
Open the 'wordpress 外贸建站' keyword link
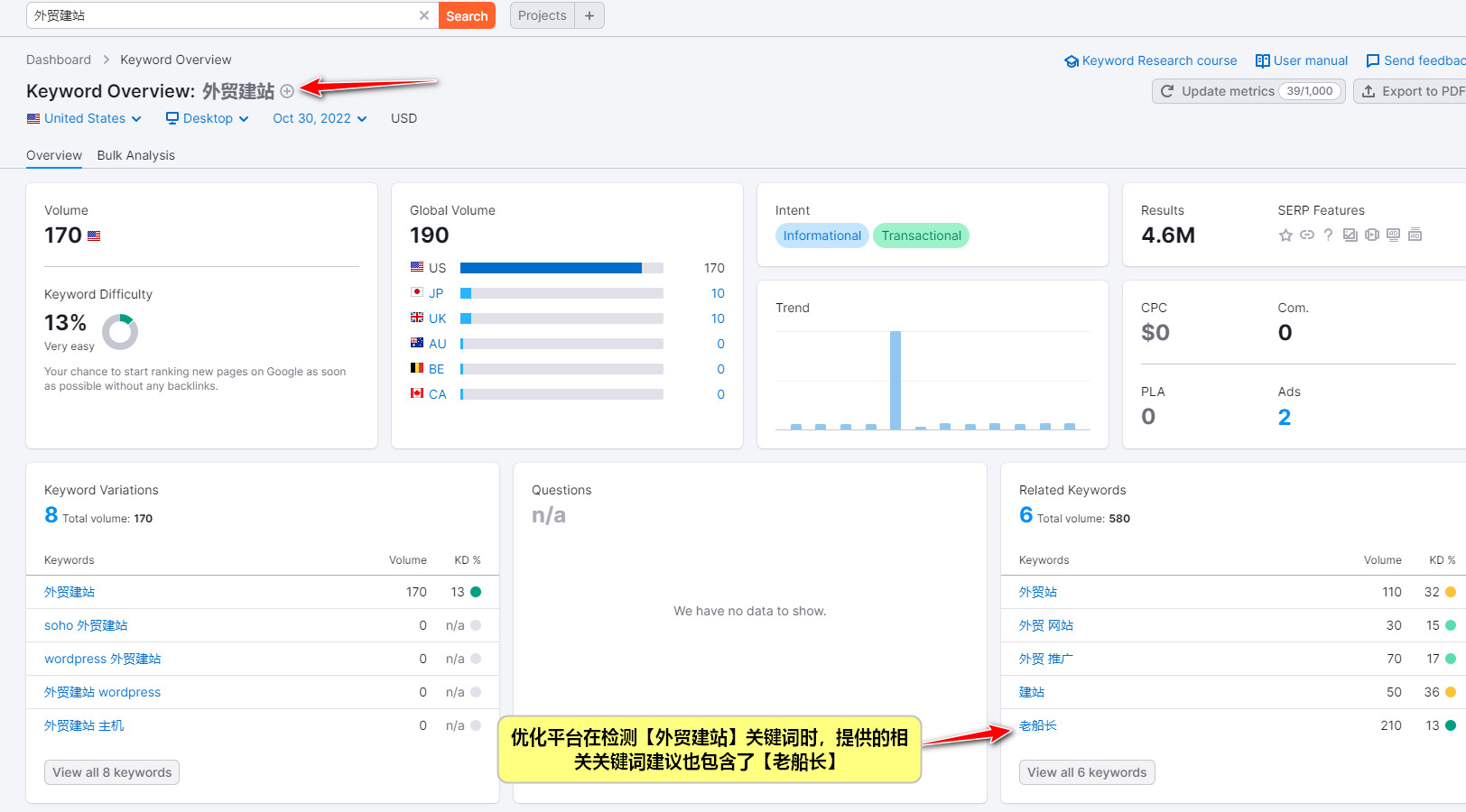pos(103,659)
